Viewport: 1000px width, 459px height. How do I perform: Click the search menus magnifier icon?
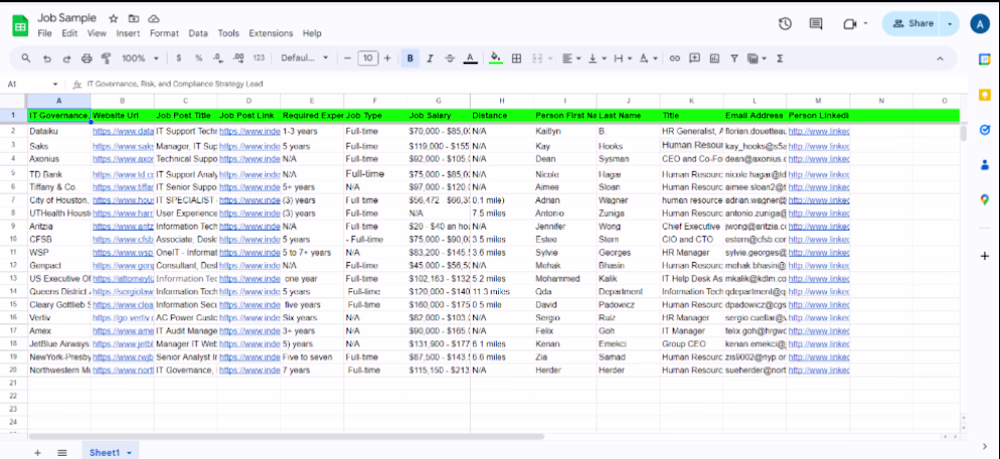click(x=26, y=58)
